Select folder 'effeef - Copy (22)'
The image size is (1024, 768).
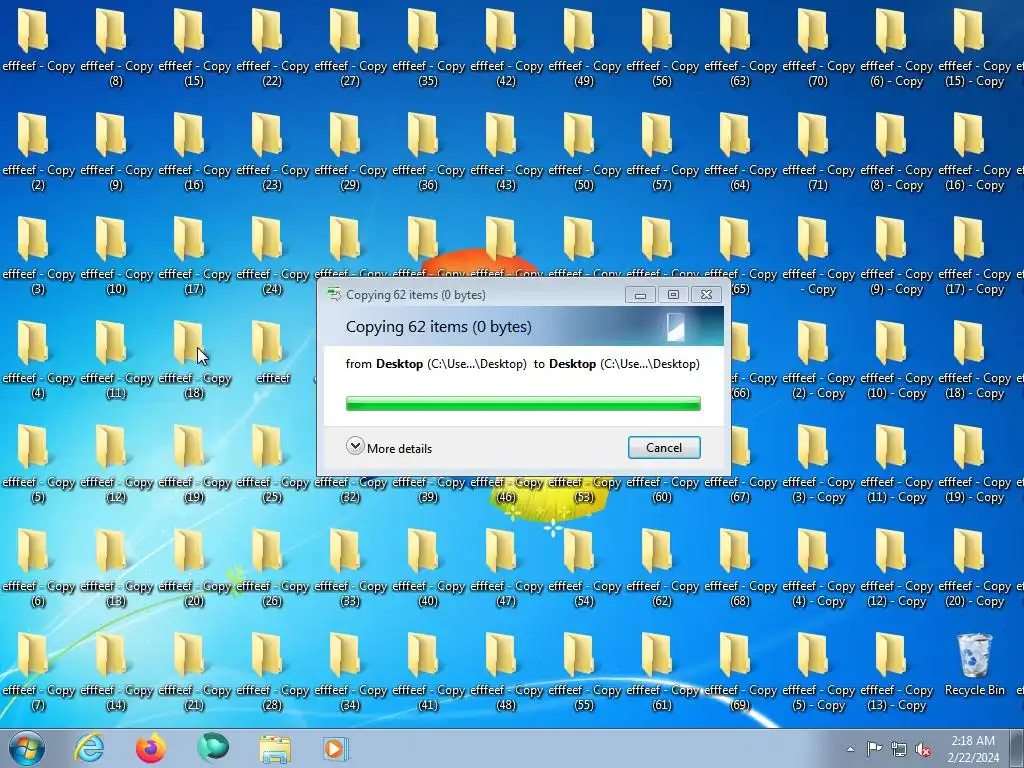point(272,48)
